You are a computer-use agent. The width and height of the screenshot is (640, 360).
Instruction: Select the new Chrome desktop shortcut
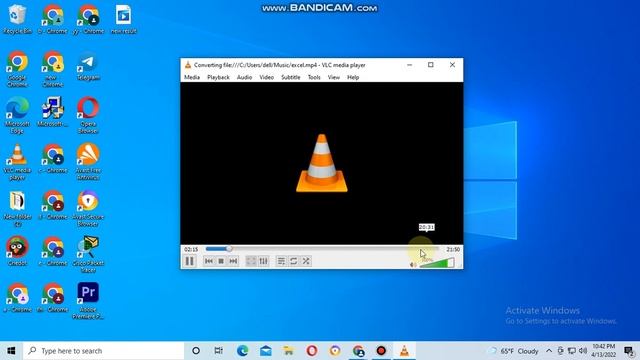tap(53, 69)
